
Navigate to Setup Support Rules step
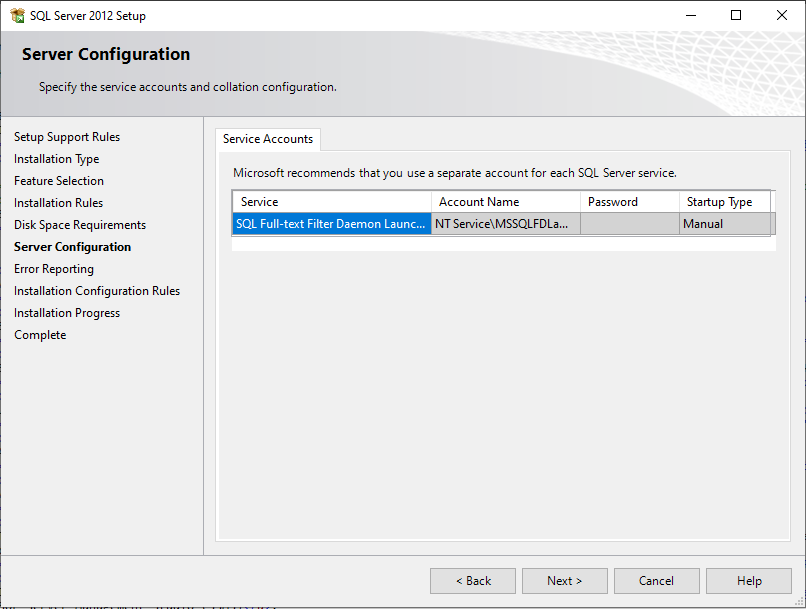pos(66,136)
